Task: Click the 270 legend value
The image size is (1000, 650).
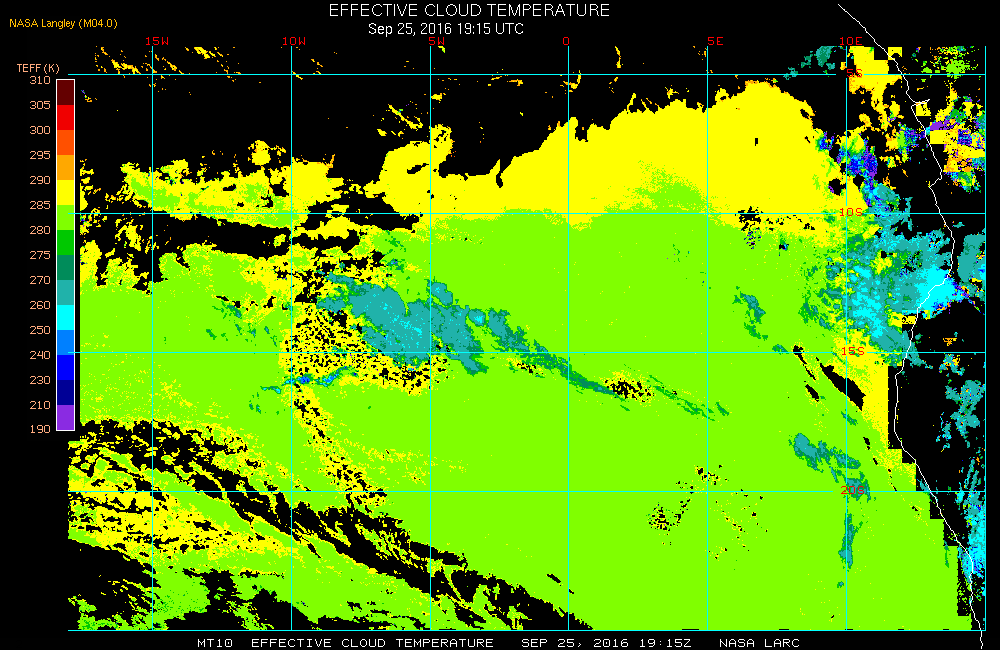Action: coord(40,280)
